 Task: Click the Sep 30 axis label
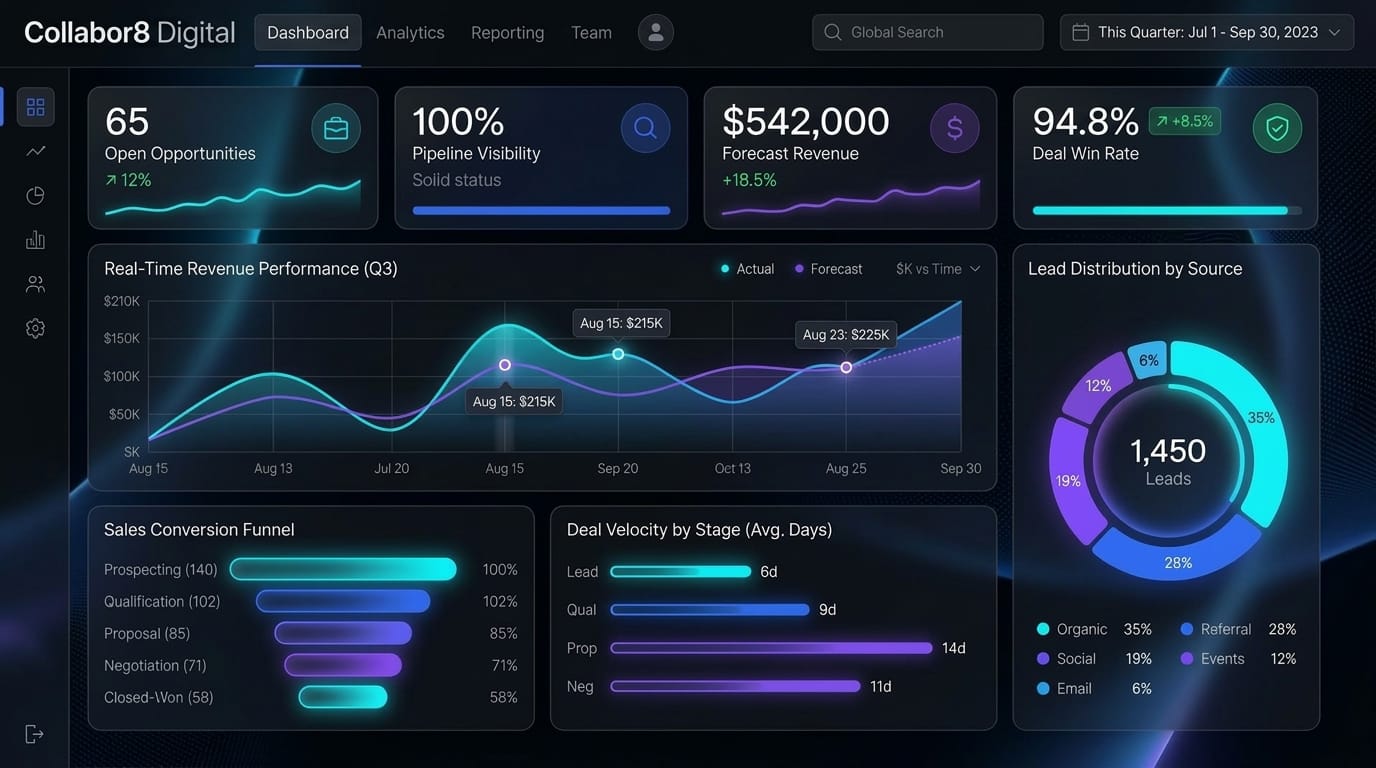961,468
